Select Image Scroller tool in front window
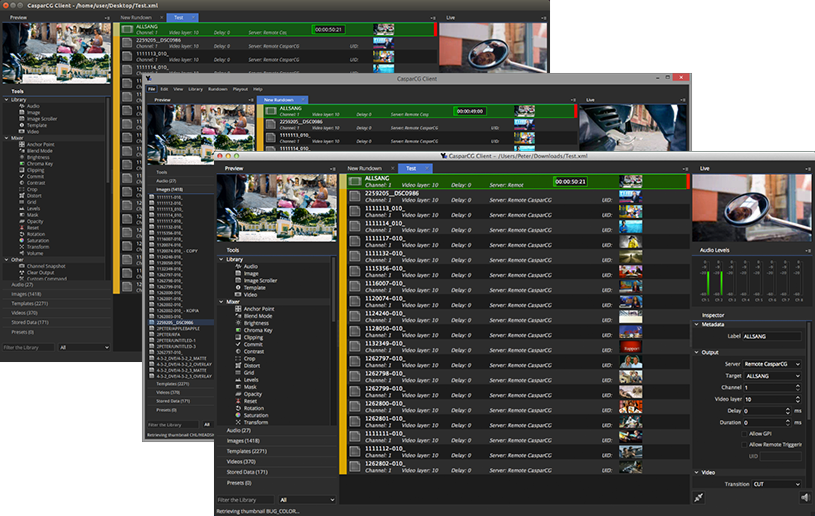815x516 pixels. (256, 281)
